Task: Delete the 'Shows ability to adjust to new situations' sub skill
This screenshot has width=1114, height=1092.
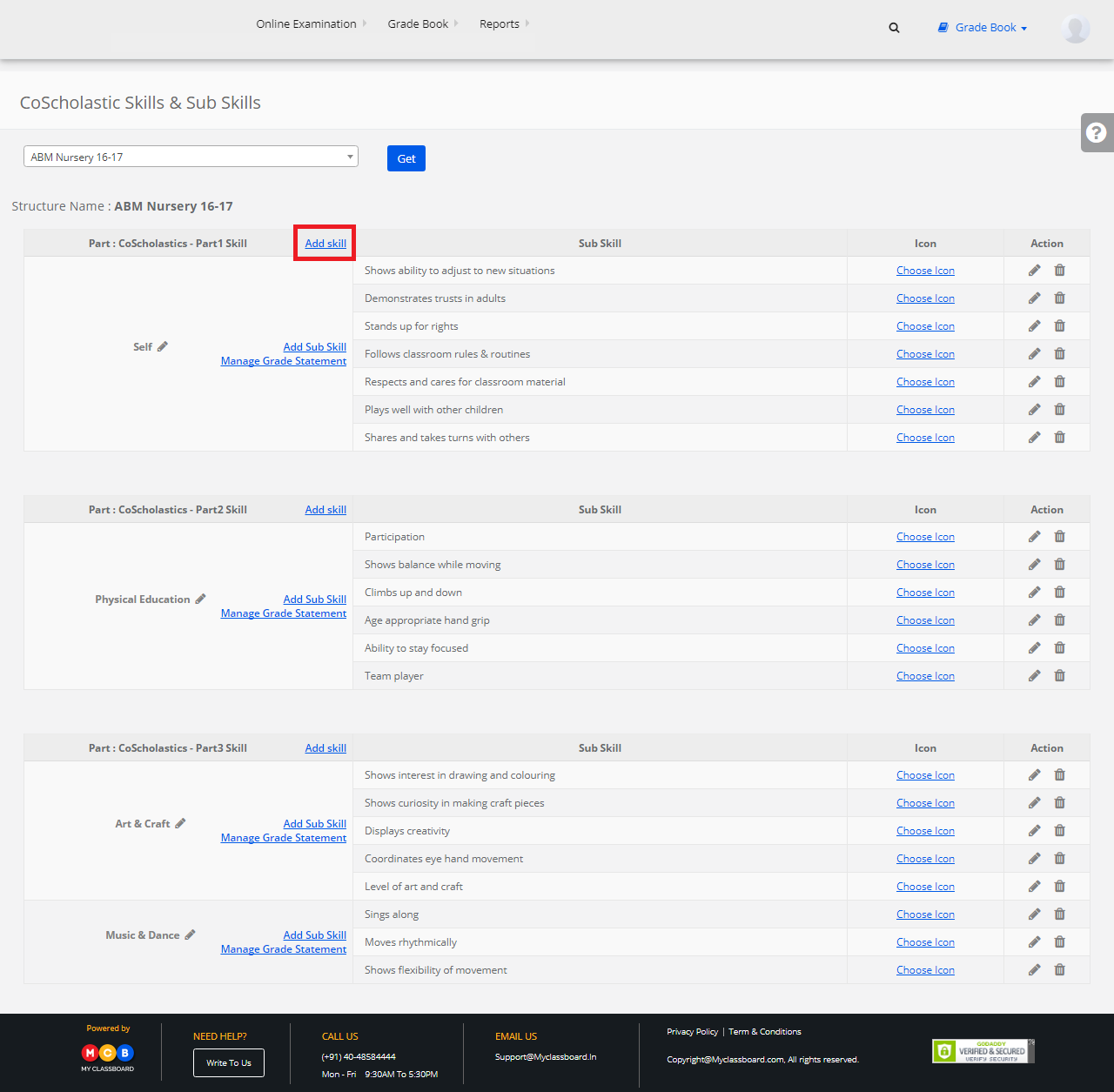Action: [x=1059, y=271]
